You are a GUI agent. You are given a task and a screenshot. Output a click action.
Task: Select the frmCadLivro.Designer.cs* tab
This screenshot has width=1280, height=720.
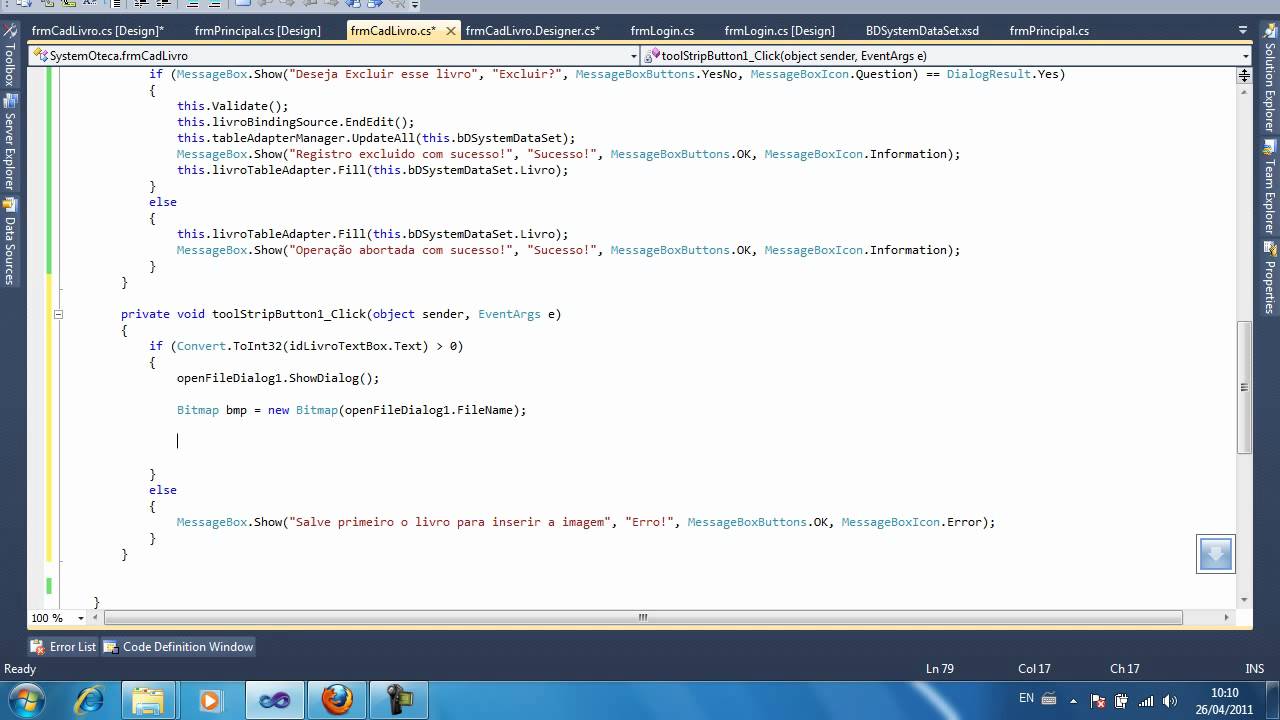(534, 31)
